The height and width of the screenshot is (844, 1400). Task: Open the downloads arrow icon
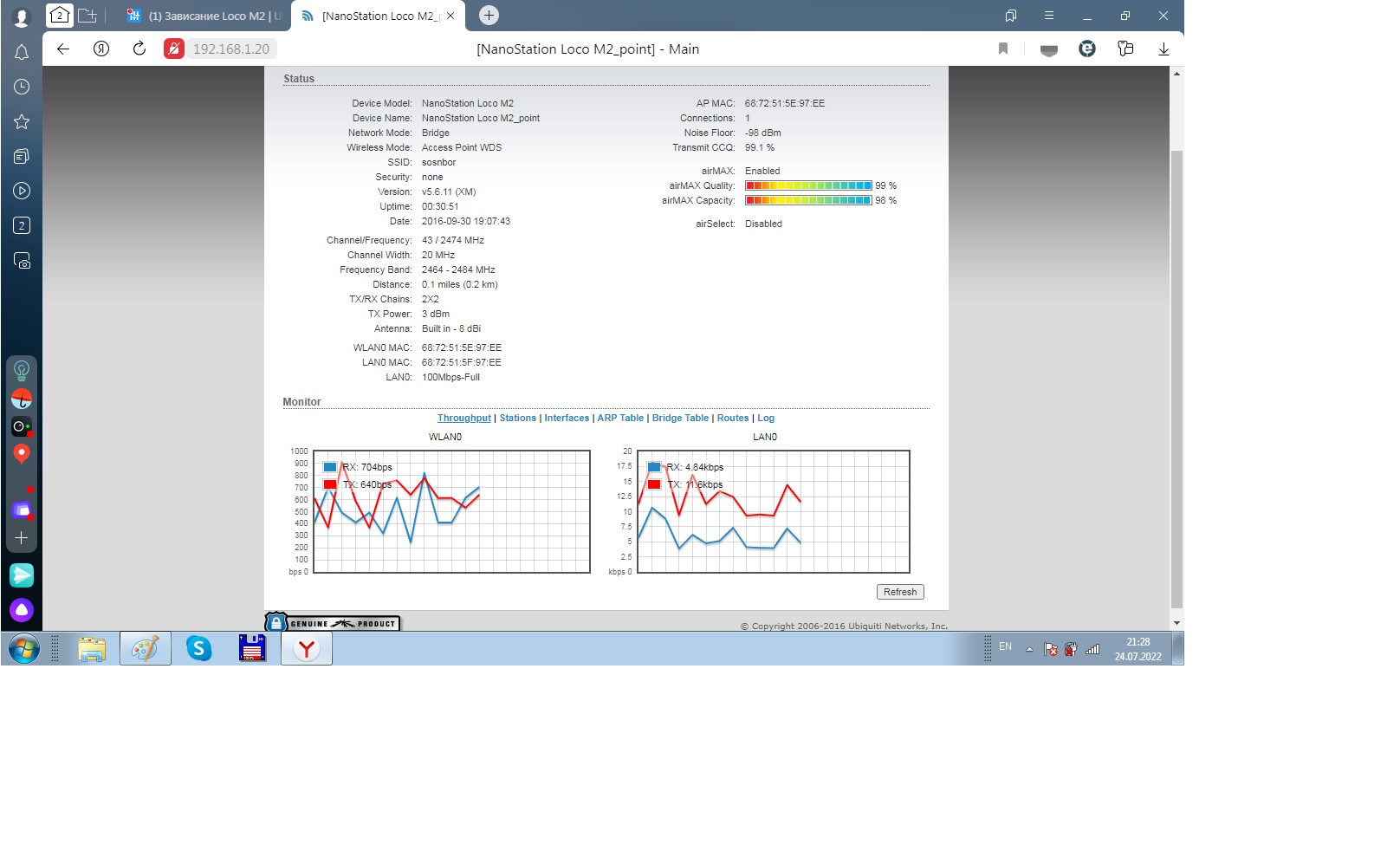[1163, 49]
